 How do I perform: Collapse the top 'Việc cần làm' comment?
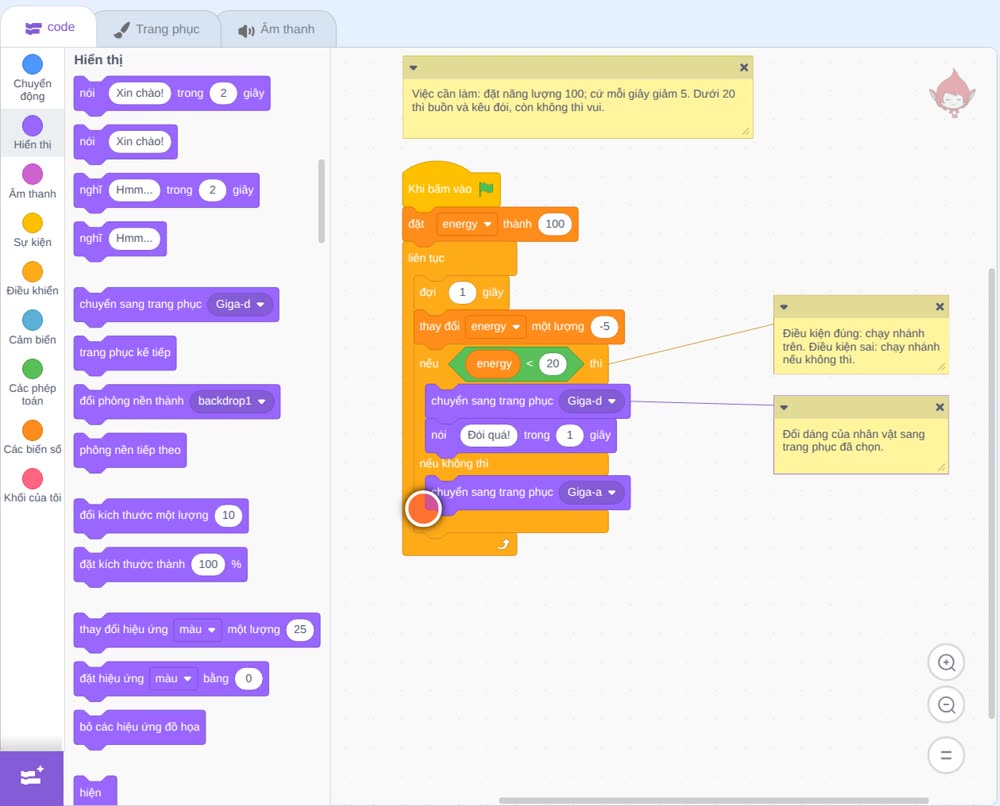tap(413, 68)
